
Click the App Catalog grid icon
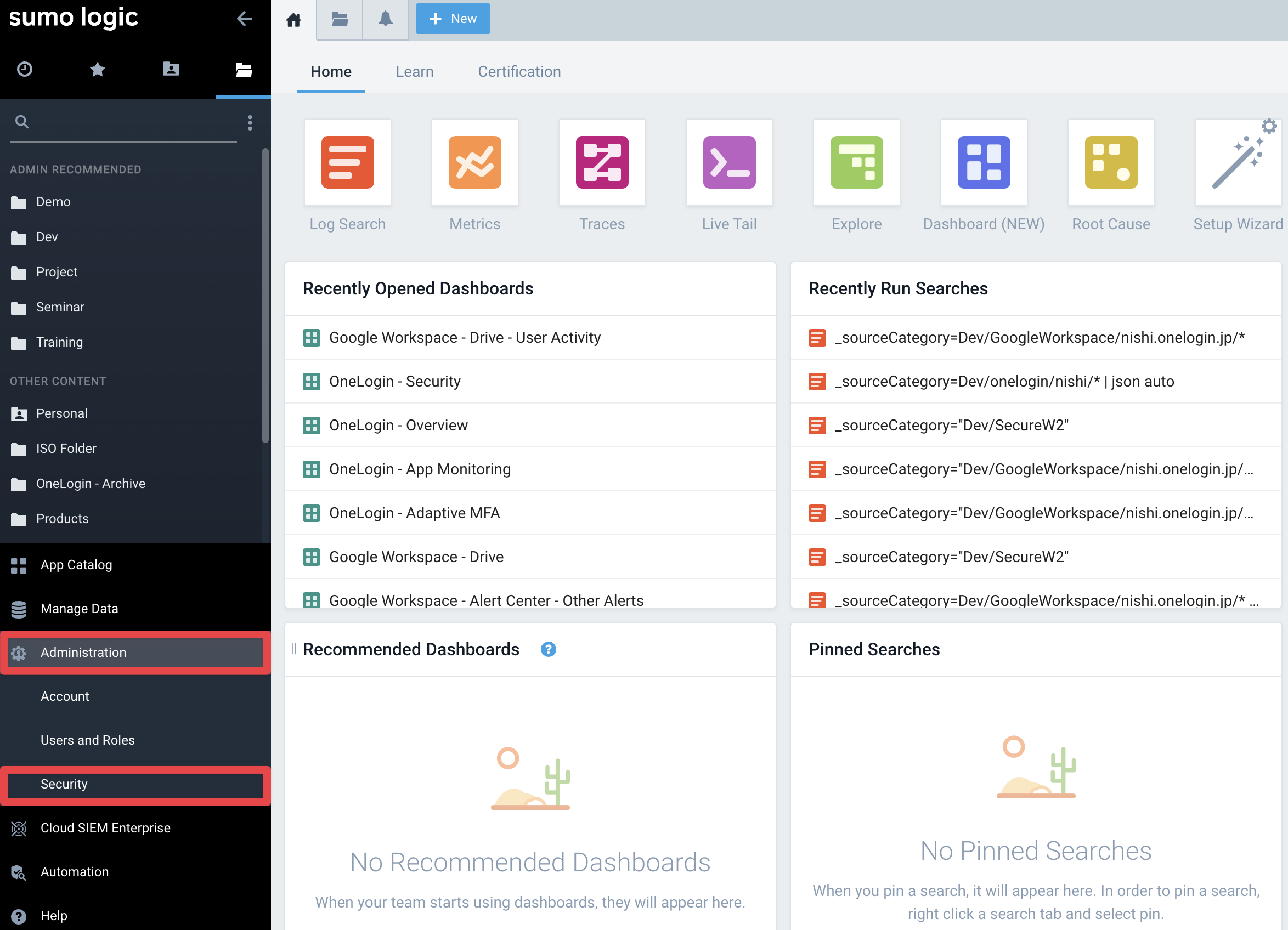[19, 565]
